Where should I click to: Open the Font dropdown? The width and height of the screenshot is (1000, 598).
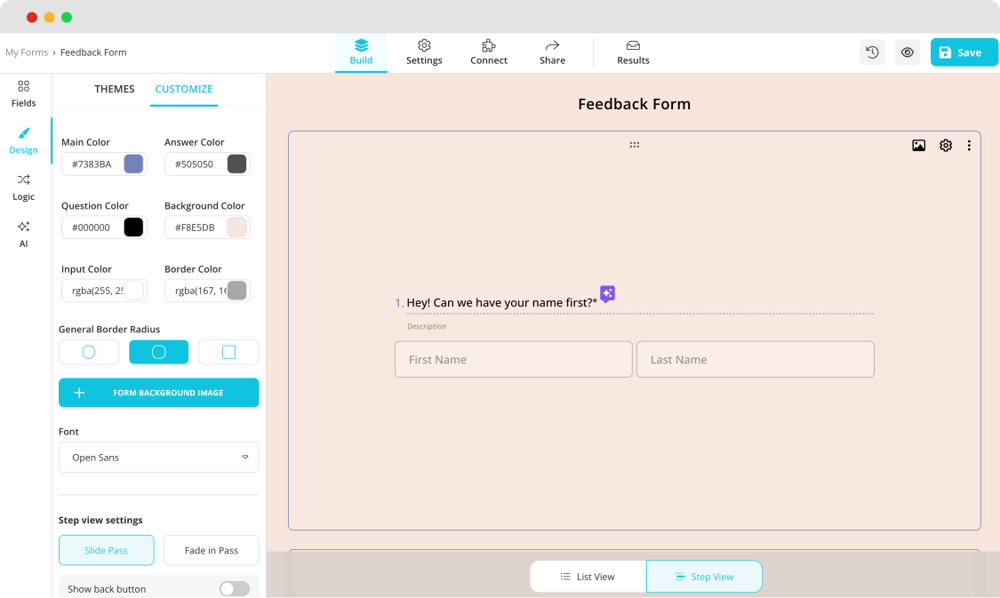coord(158,457)
